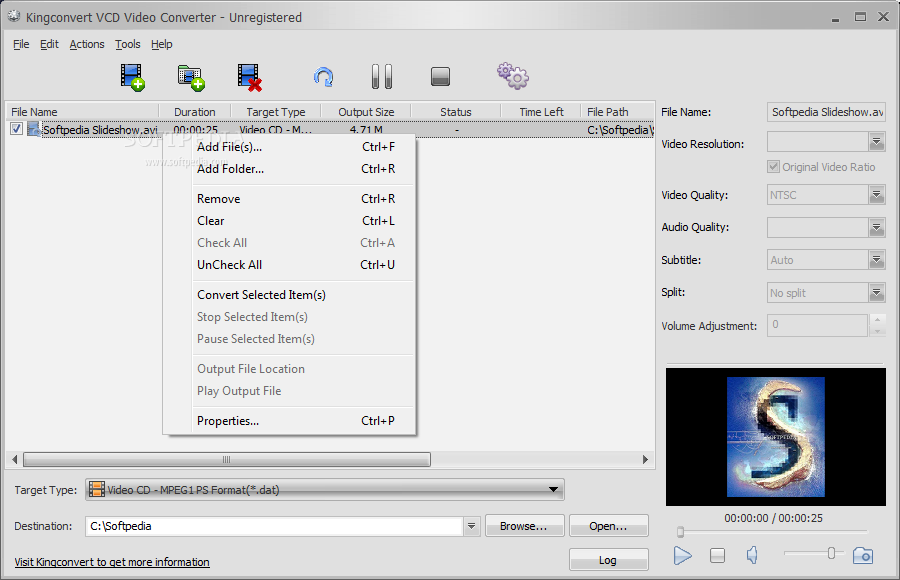Screen dimensions: 900x580
Task: Sort by the Status column header
Action: (456, 112)
